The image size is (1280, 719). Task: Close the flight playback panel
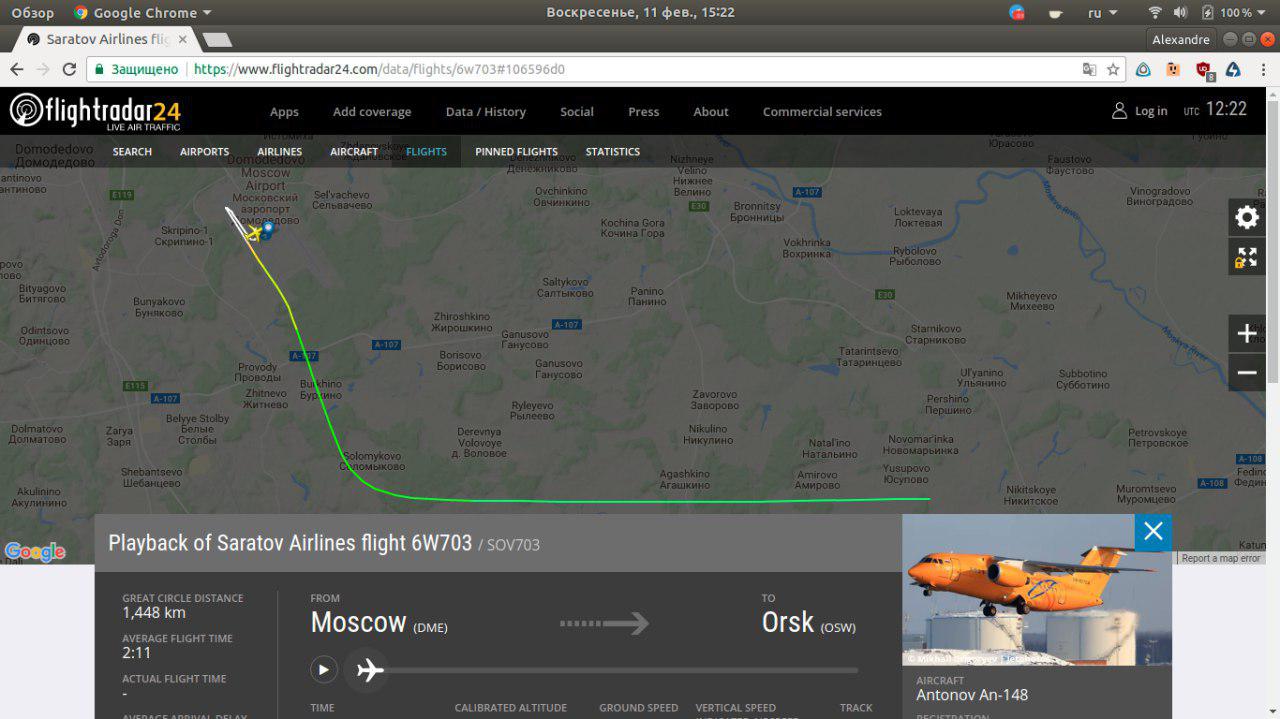coord(1153,532)
